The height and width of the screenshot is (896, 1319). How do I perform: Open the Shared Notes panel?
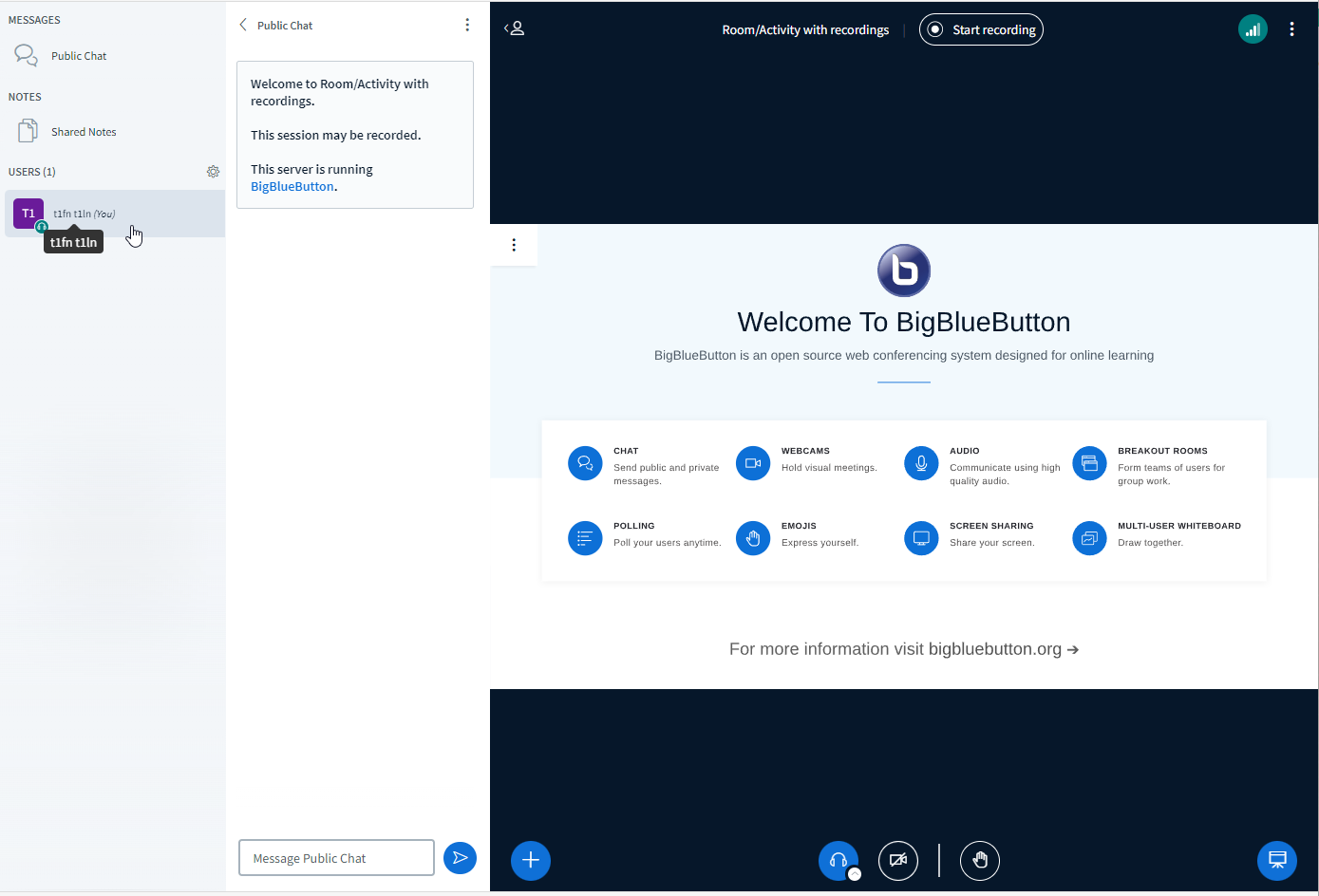pos(112,132)
